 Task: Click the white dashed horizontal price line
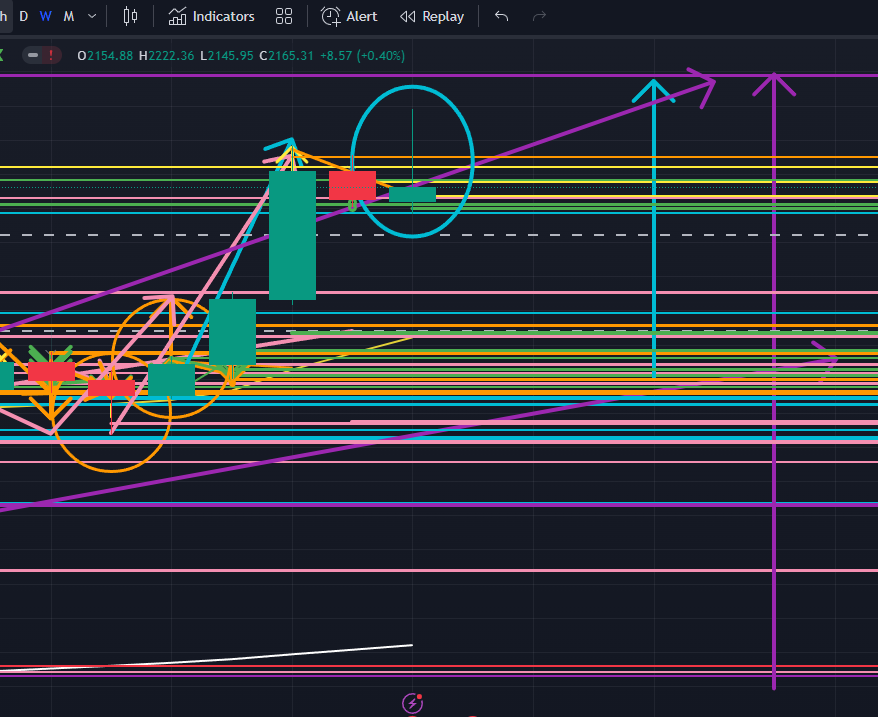(600, 235)
